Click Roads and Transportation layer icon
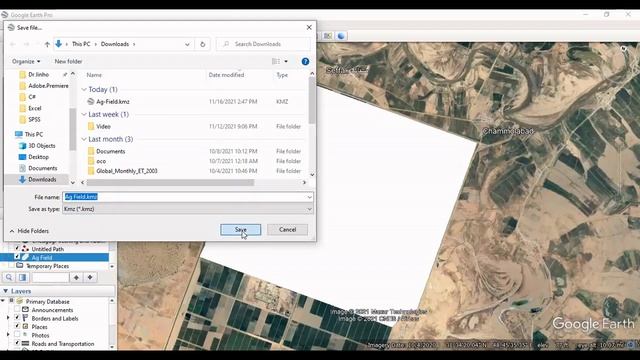The width and height of the screenshot is (640, 360). pos(25,344)
